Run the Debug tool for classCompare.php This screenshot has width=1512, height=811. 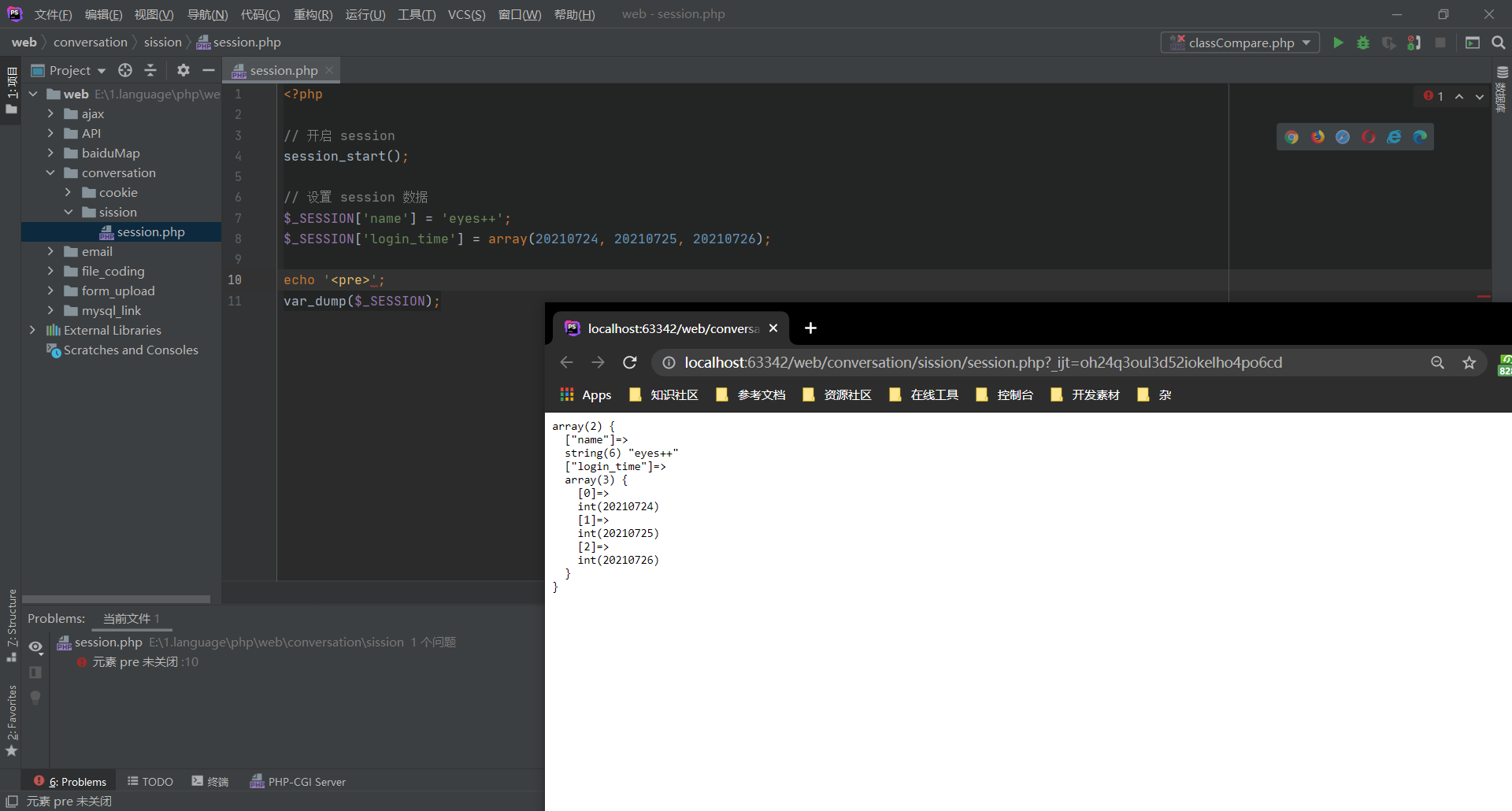click(x=1363, y=43)
